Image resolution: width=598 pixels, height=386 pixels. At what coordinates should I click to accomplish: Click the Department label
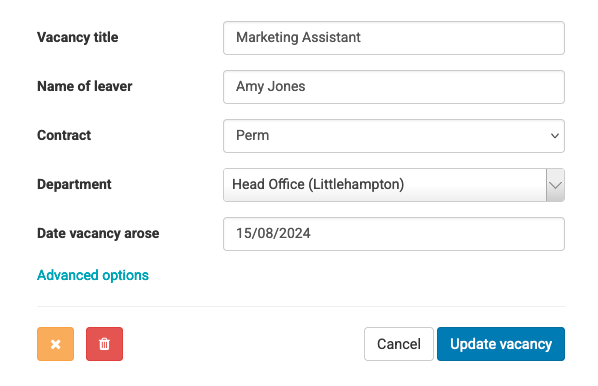(x=74, y=184)
